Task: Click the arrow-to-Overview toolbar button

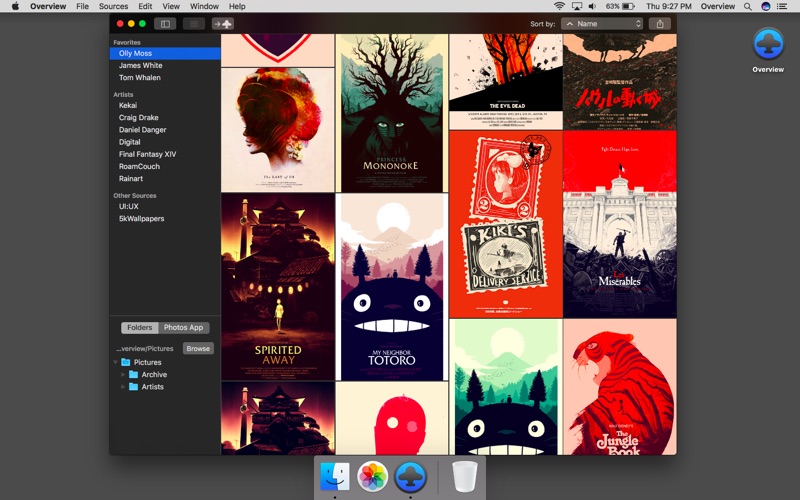Action: pyautogui.click(x=222, y=24)
